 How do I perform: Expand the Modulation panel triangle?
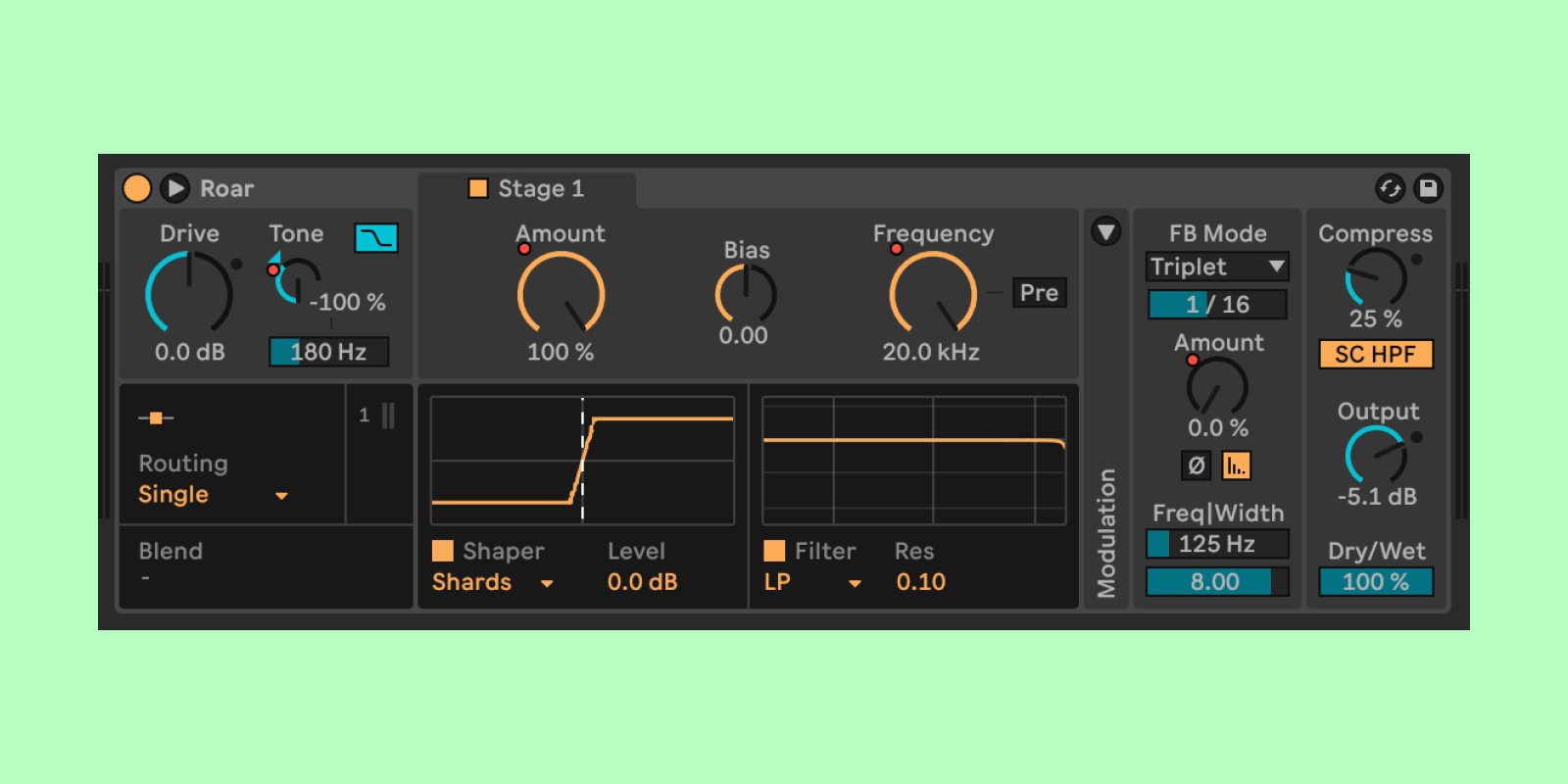click(1106, 231)
